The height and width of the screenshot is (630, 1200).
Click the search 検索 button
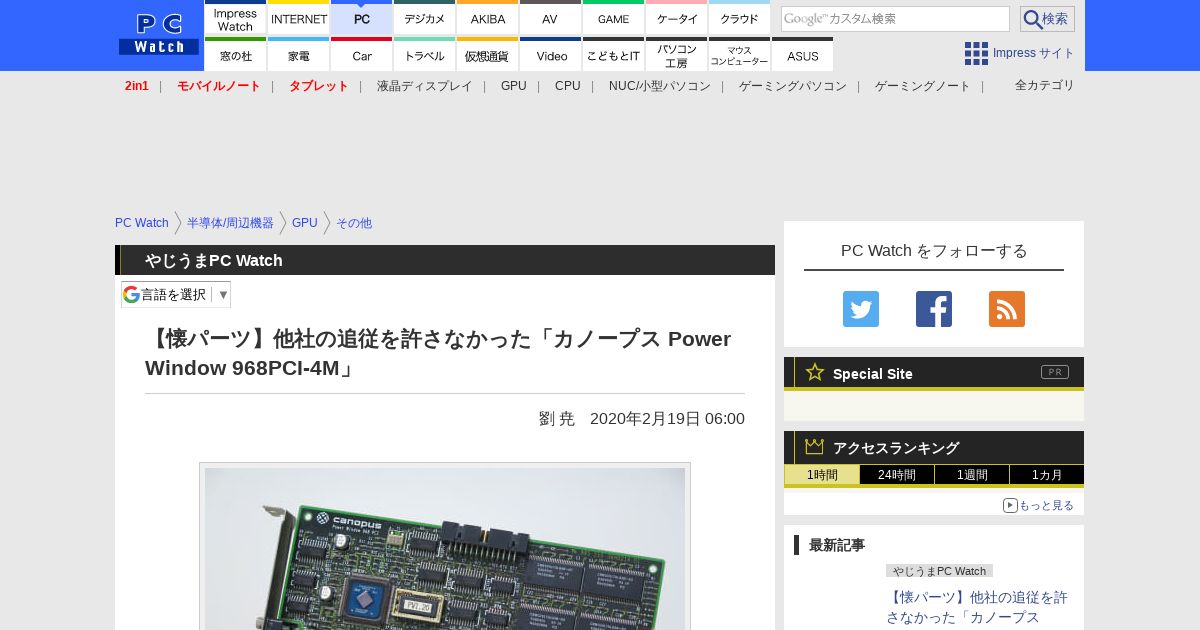tap(1047, 19)
